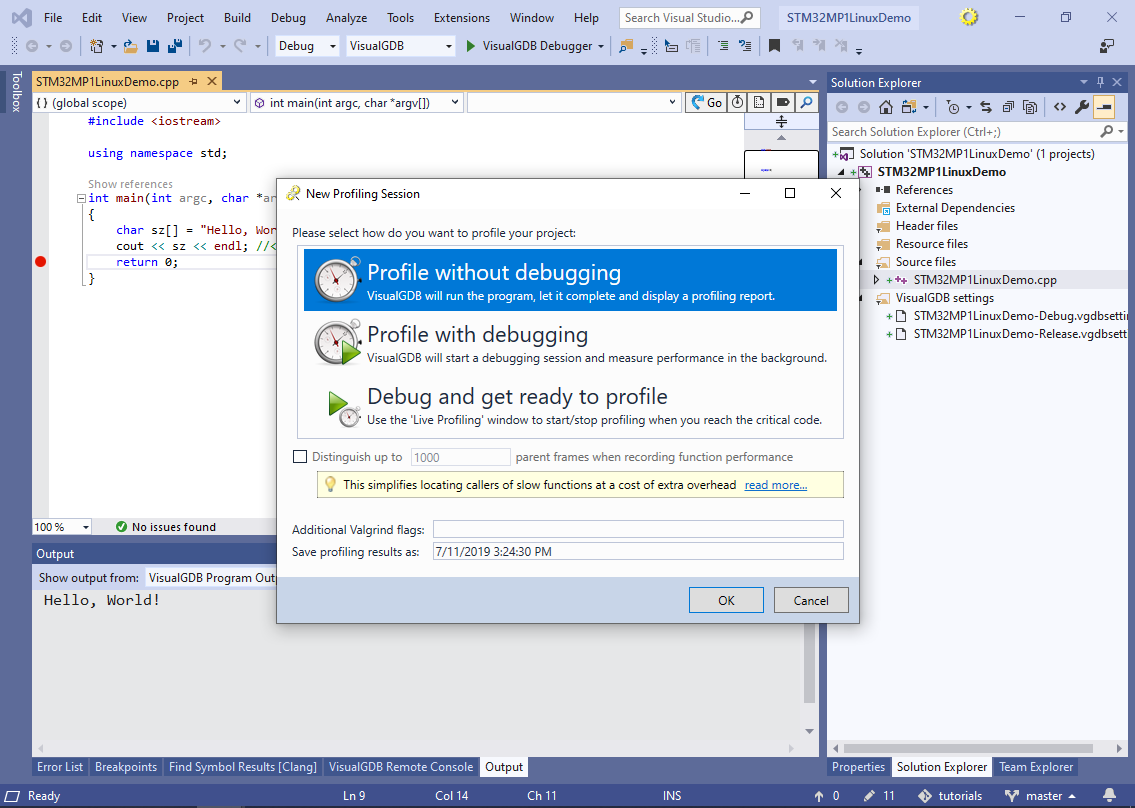Click the Switch Views icon in Solution Explorer

pos(908,107)
